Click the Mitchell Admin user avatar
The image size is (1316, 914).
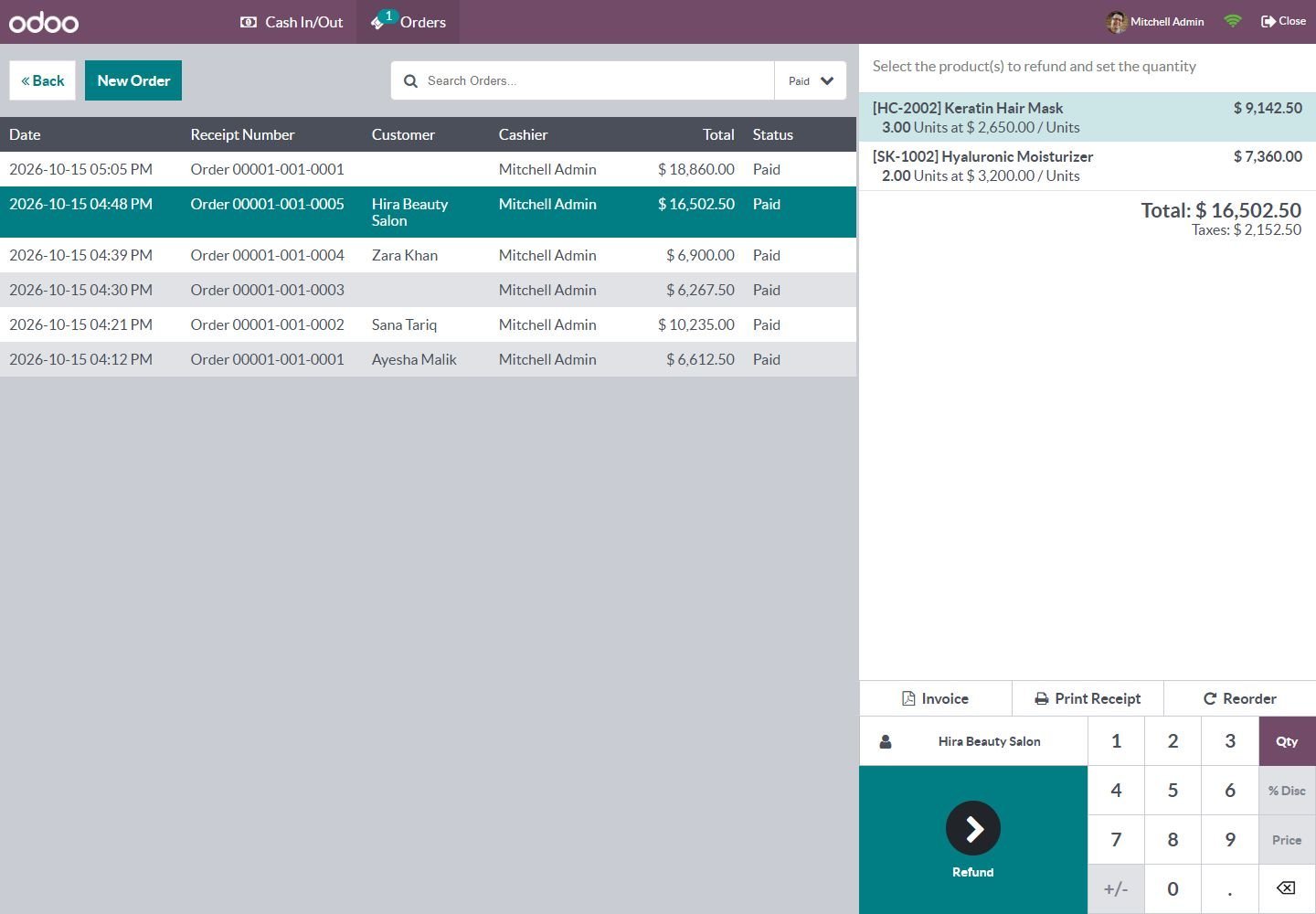[1116, 22]
